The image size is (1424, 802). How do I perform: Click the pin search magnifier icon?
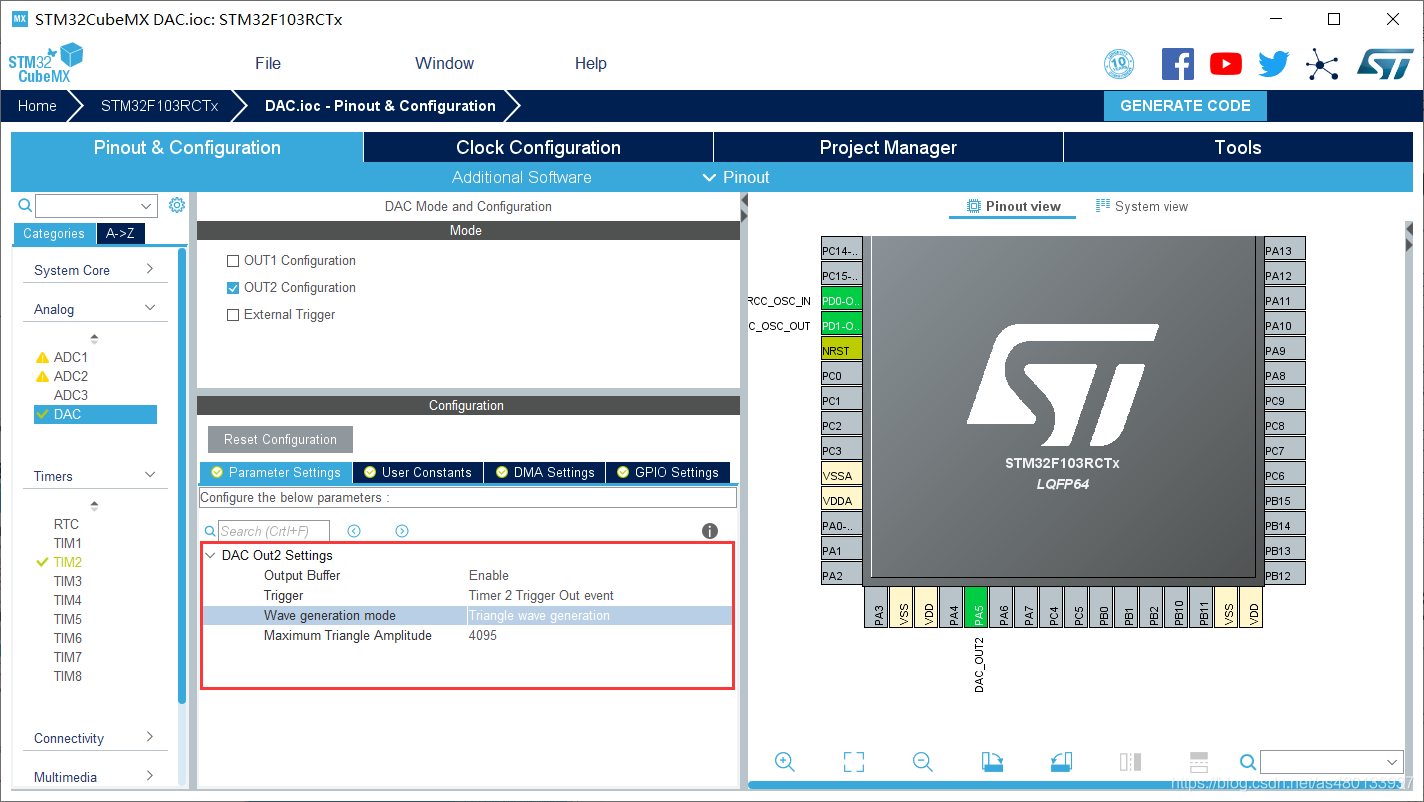pyautogui.click(x=1248, y=762)
